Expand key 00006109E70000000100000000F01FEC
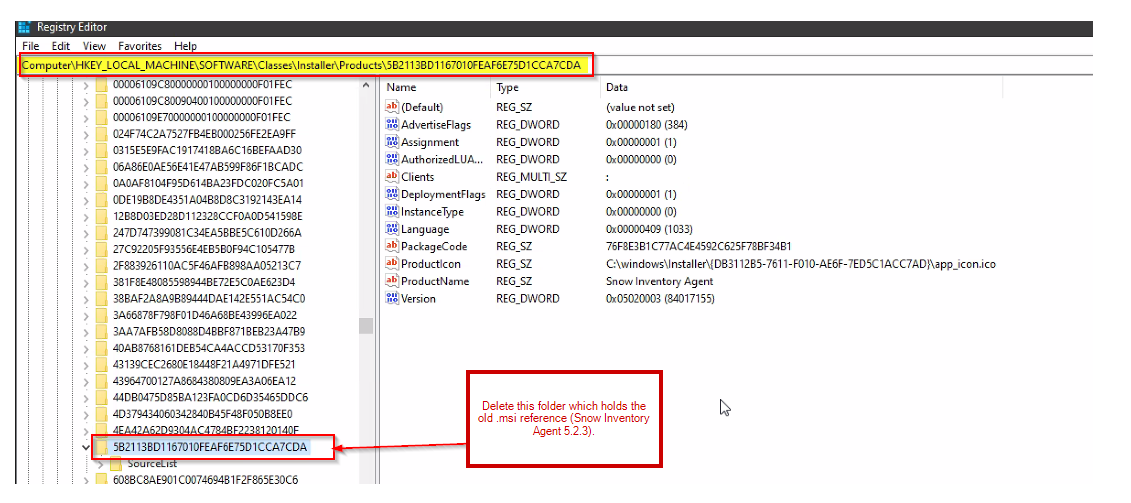The height and width of the screenshot is (503, 1131). [86, 118]
